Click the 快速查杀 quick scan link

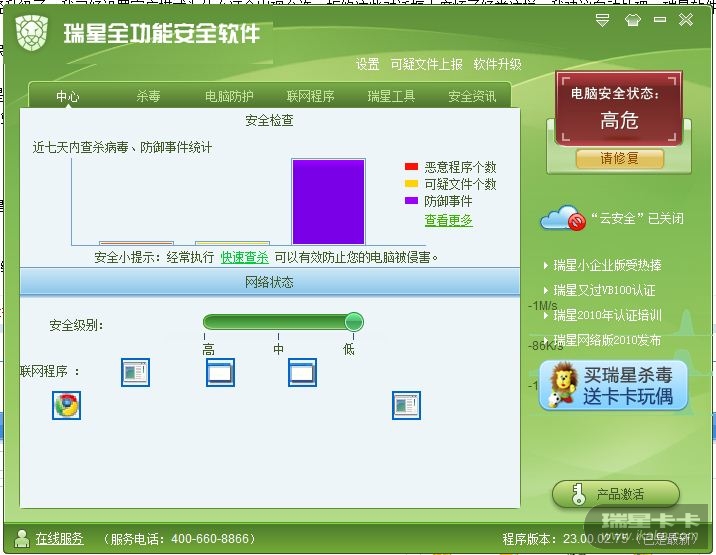point(245,258)
